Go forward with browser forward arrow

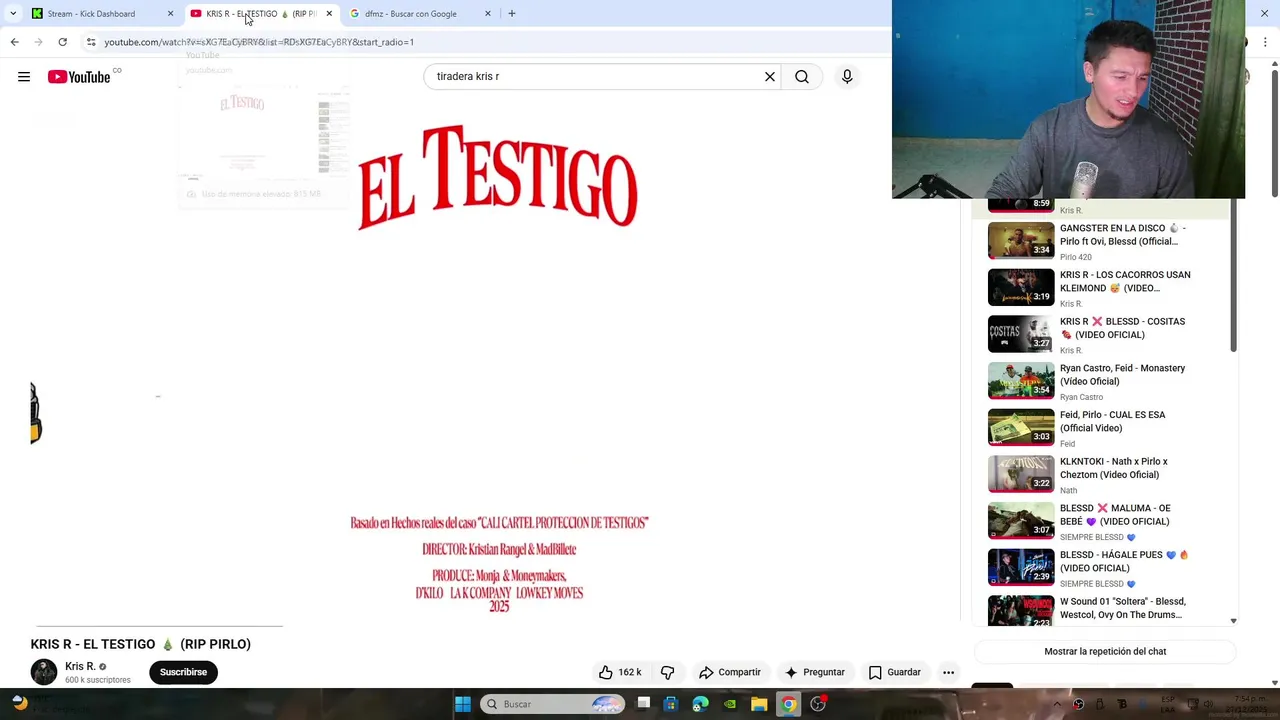point(38,42)
